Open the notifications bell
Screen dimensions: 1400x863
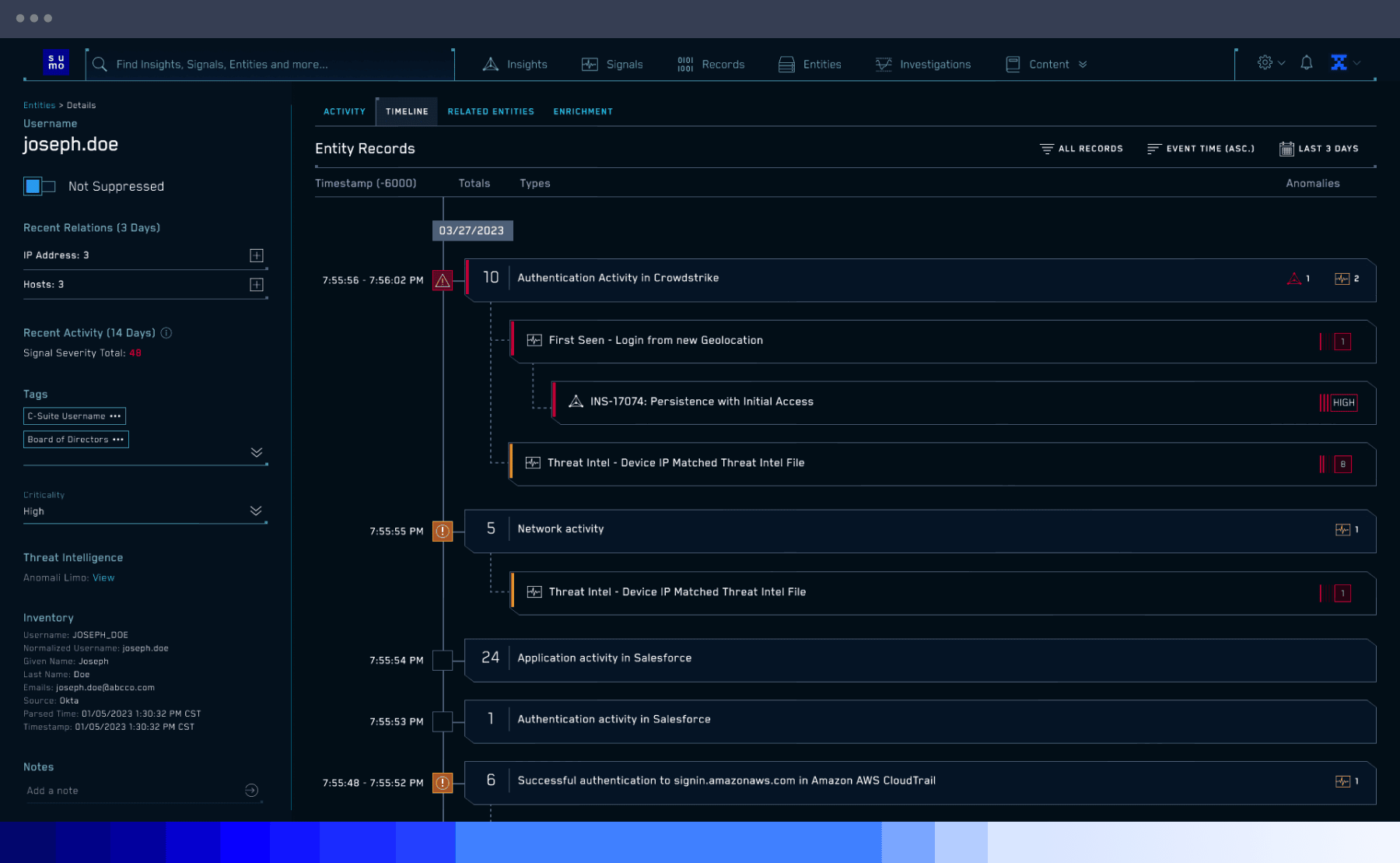point(1307,63)
